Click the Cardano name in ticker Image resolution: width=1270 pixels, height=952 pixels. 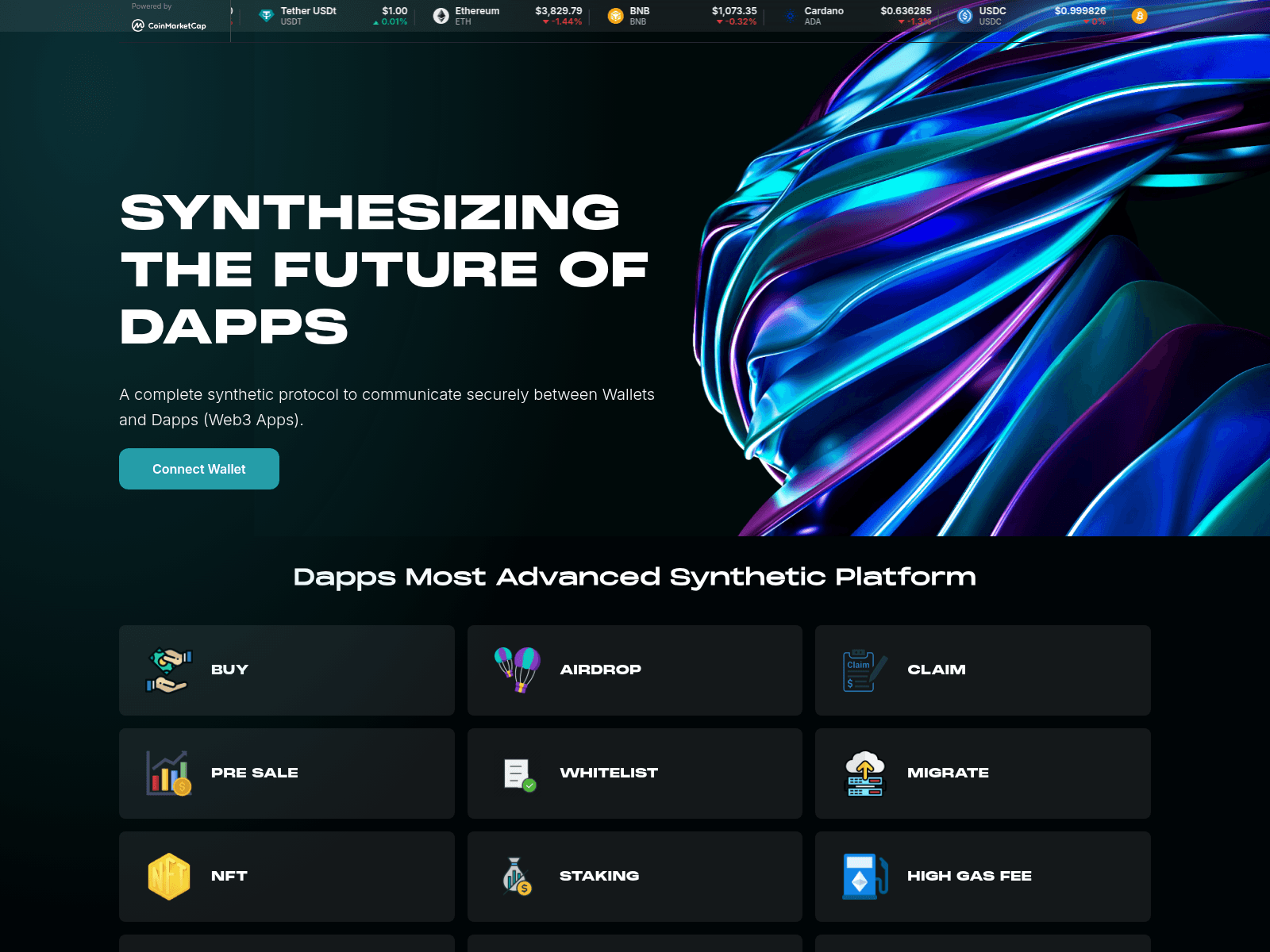click(x=824, y=11)
